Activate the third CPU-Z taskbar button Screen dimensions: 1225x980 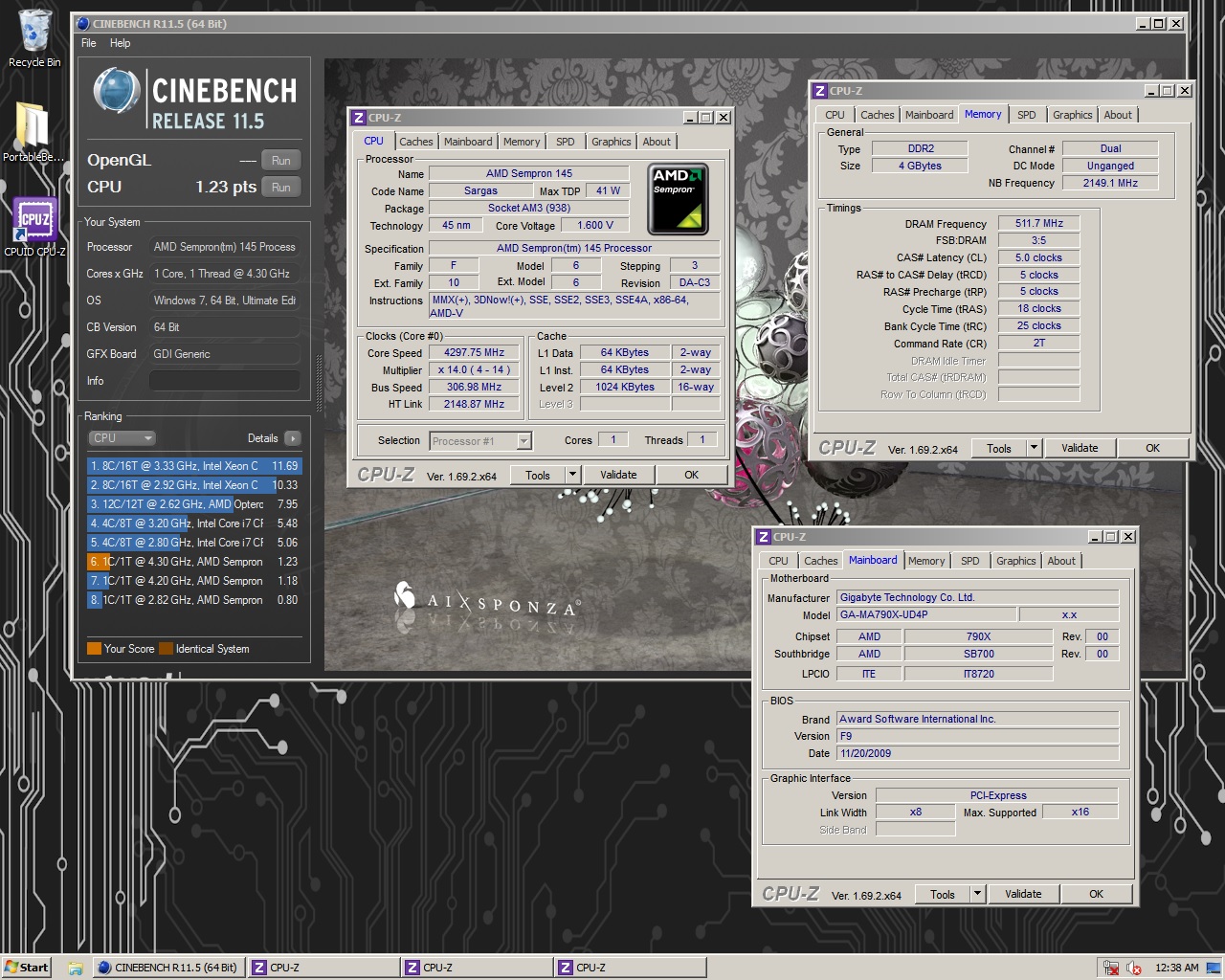[x=630, y=968]
